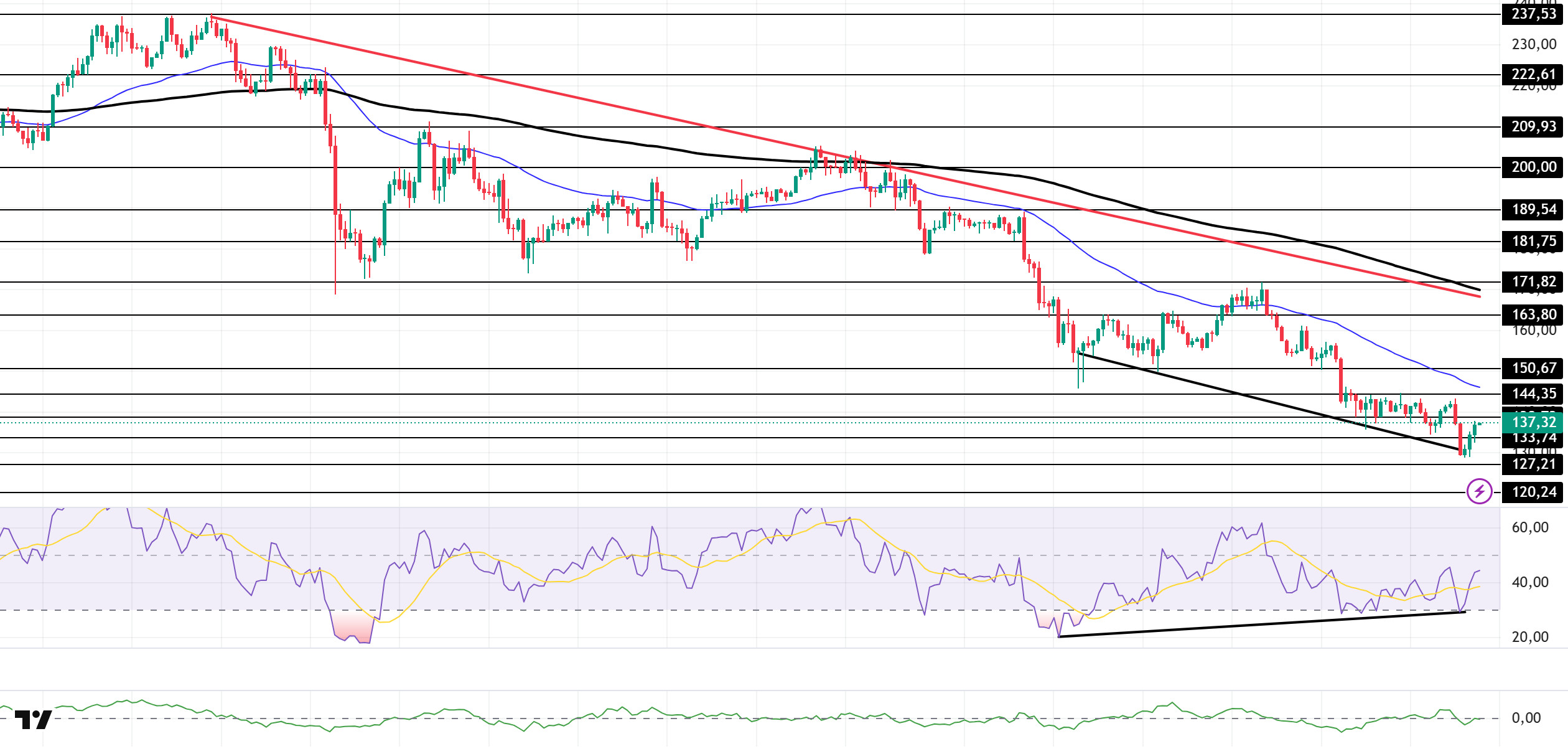
Task: Select the 189,54 level label
Action: (x=1533, y=209)
